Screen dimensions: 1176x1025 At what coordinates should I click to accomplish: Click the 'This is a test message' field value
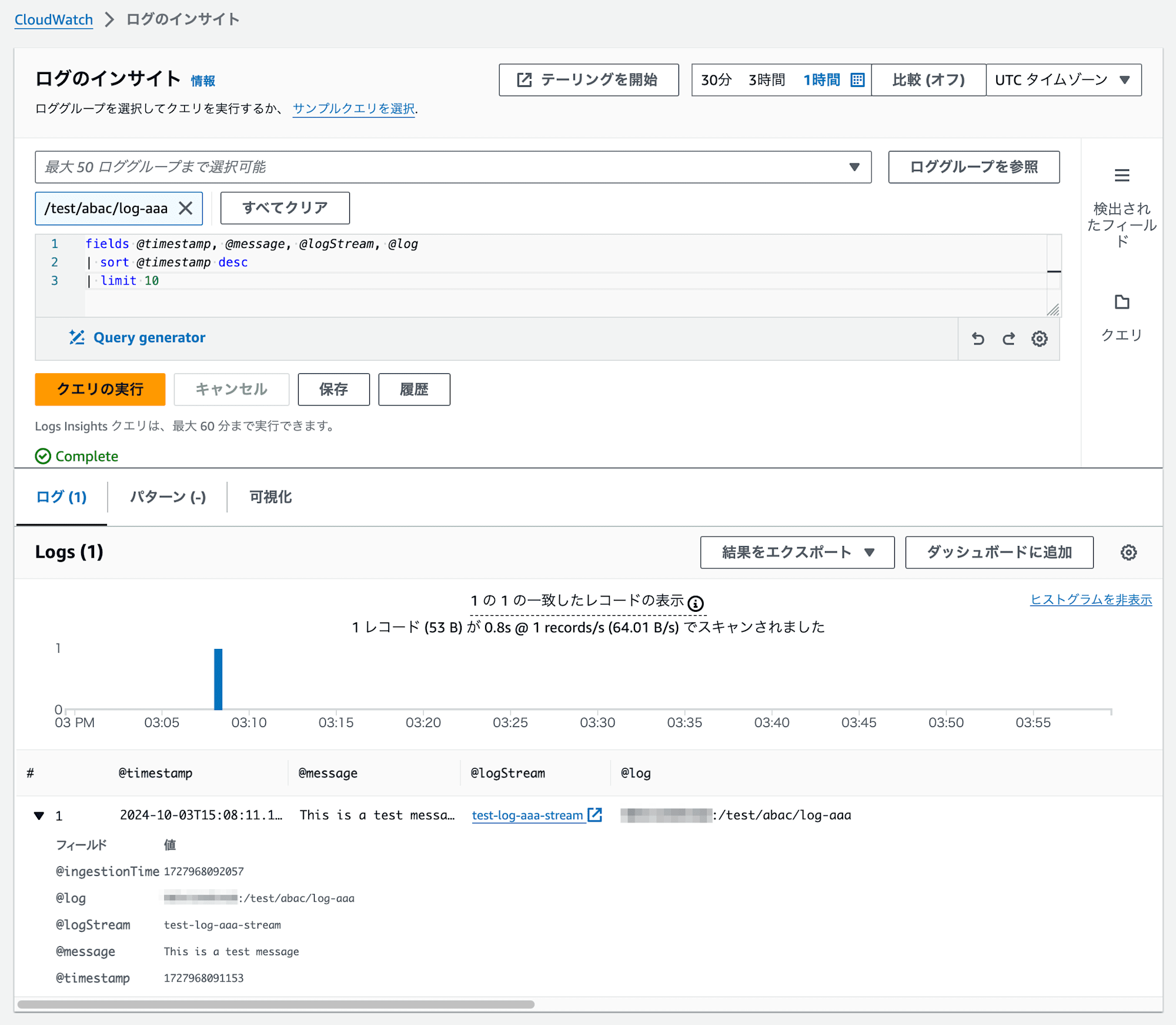tap(231, 952)
